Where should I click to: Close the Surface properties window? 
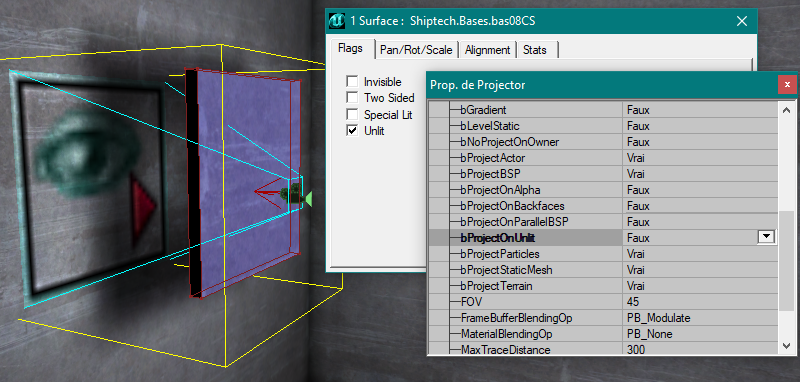tap(742, 21)
